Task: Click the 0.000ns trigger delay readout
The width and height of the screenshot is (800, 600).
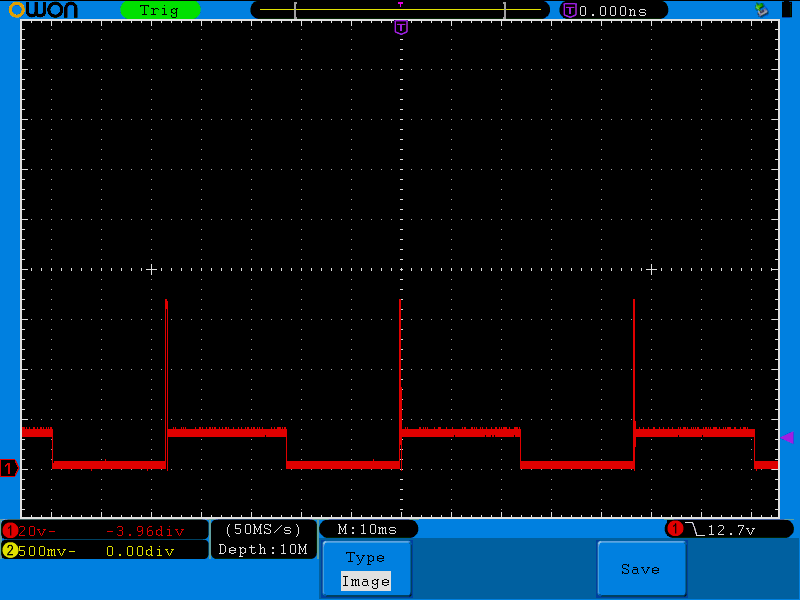Action: [x=610, y=9]
